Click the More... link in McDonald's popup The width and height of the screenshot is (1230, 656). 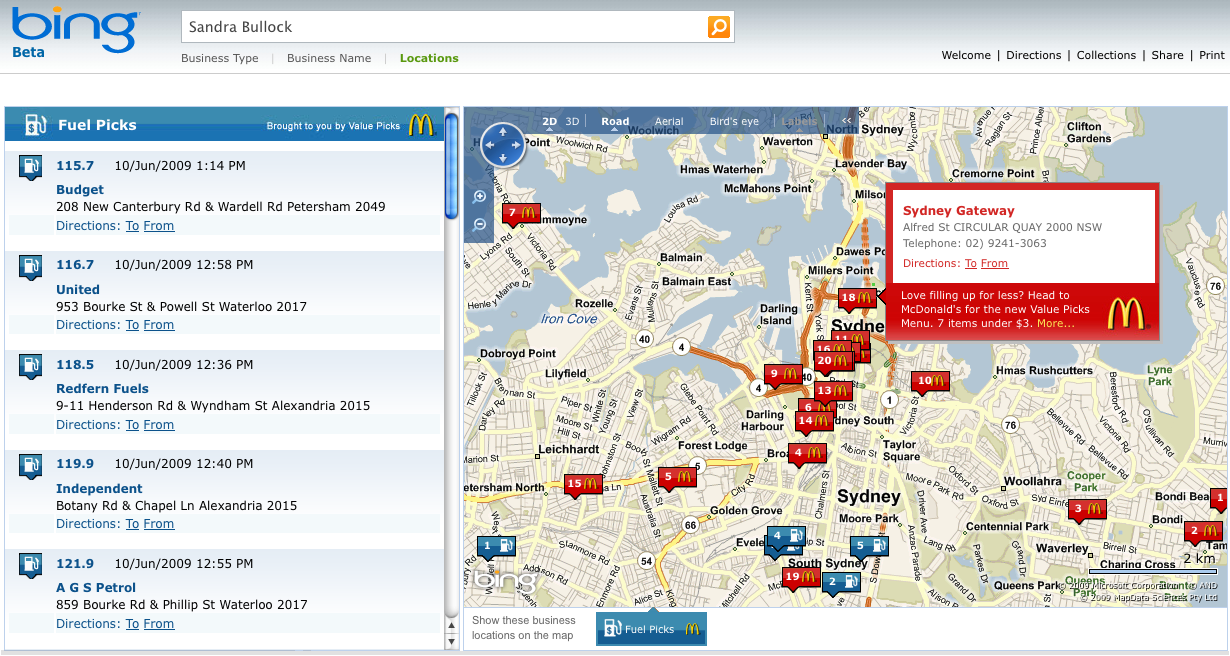point(1056,323)
